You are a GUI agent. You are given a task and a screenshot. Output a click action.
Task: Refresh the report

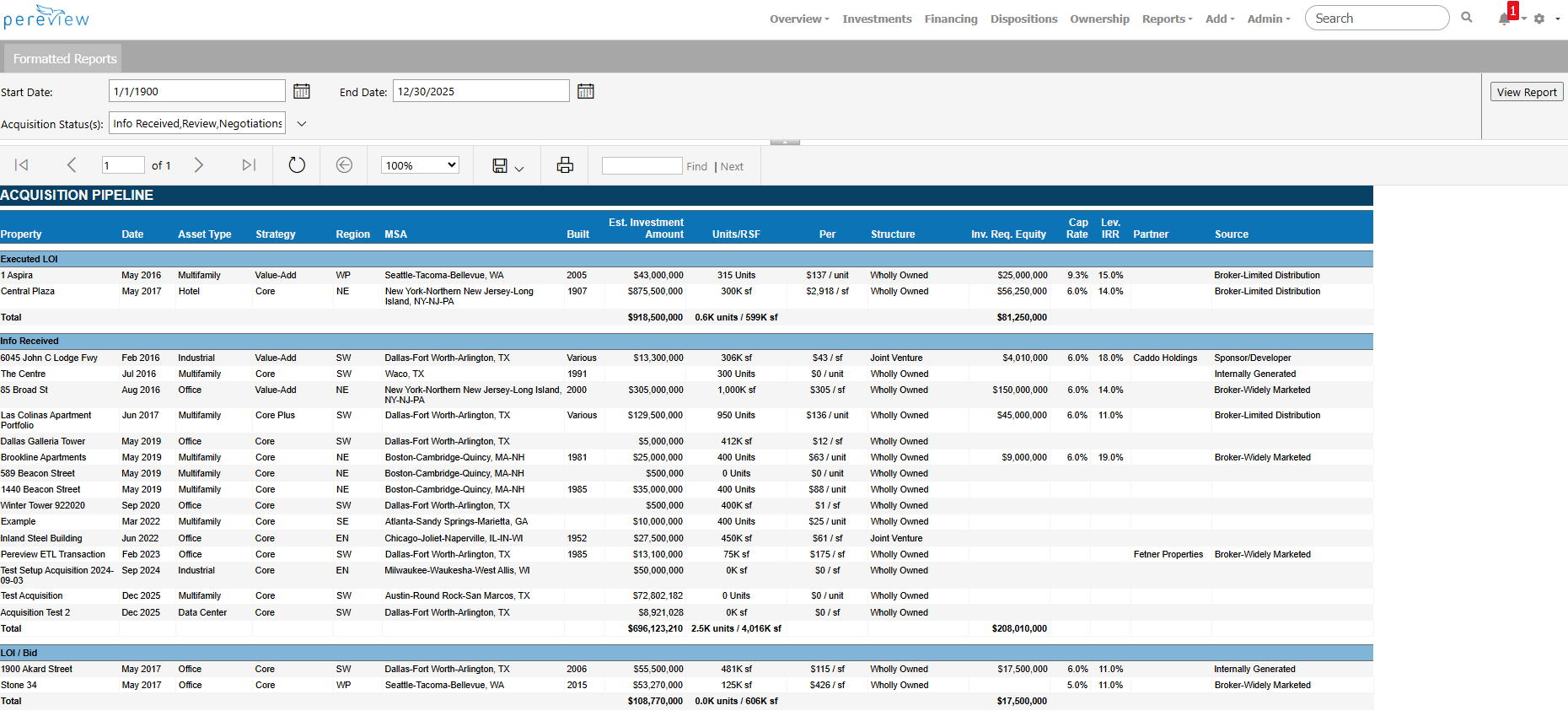click(297, 165)
